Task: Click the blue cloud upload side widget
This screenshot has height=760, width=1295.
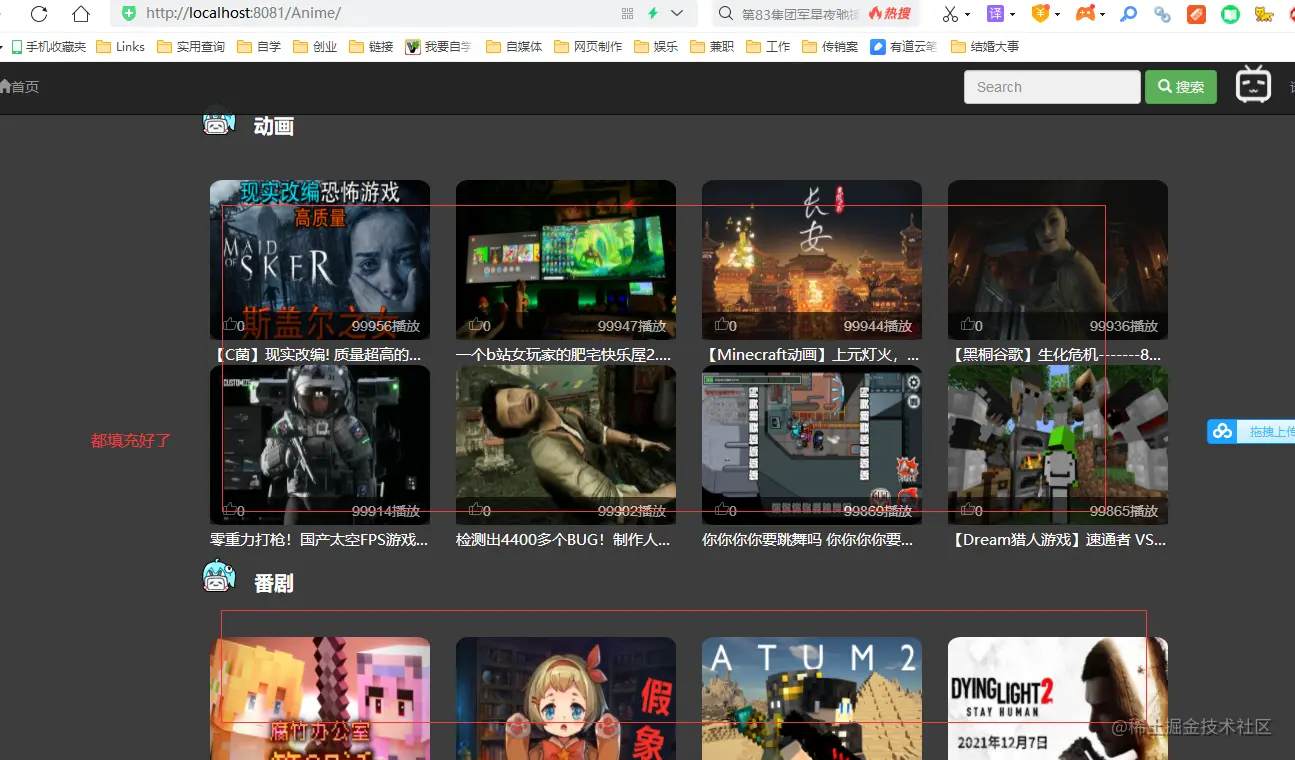Action: click(1251, 432)
